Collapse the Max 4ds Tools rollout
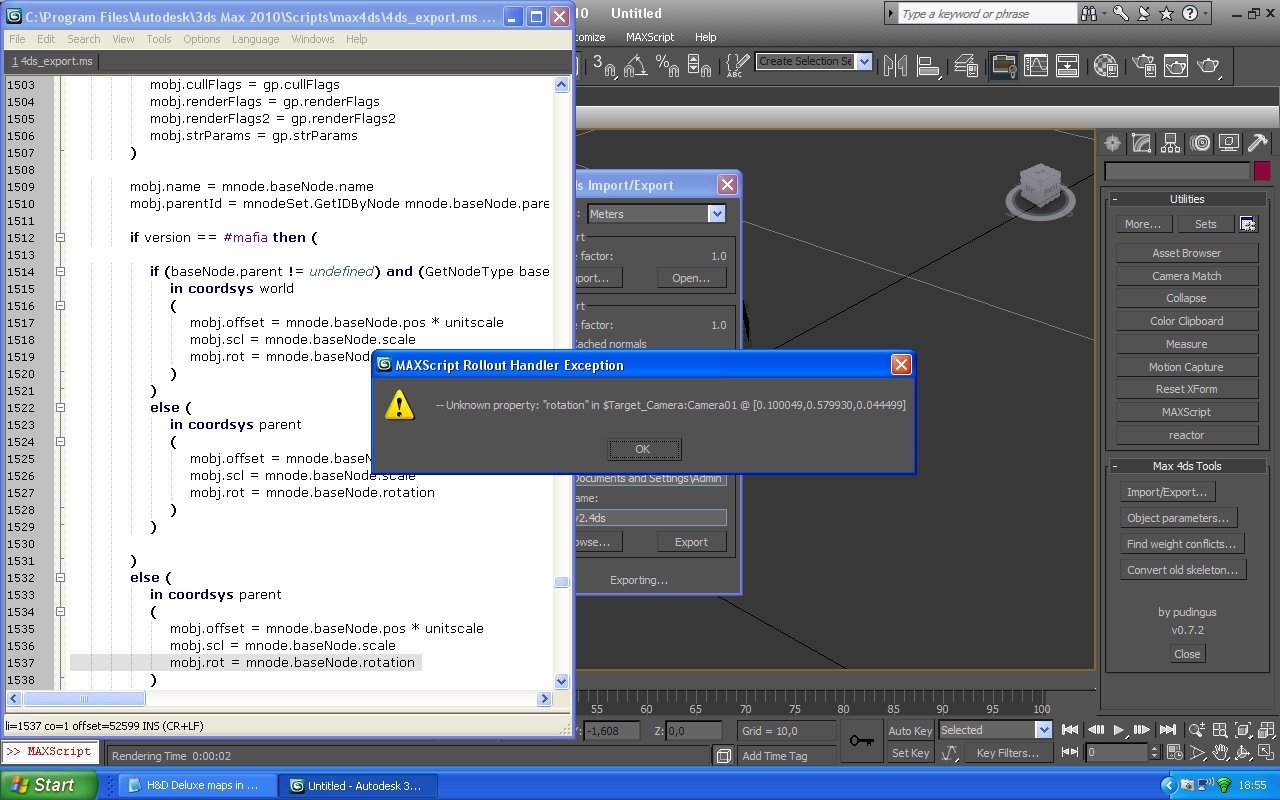Viewport: 1280px width, 800px height. point(1187,466)
